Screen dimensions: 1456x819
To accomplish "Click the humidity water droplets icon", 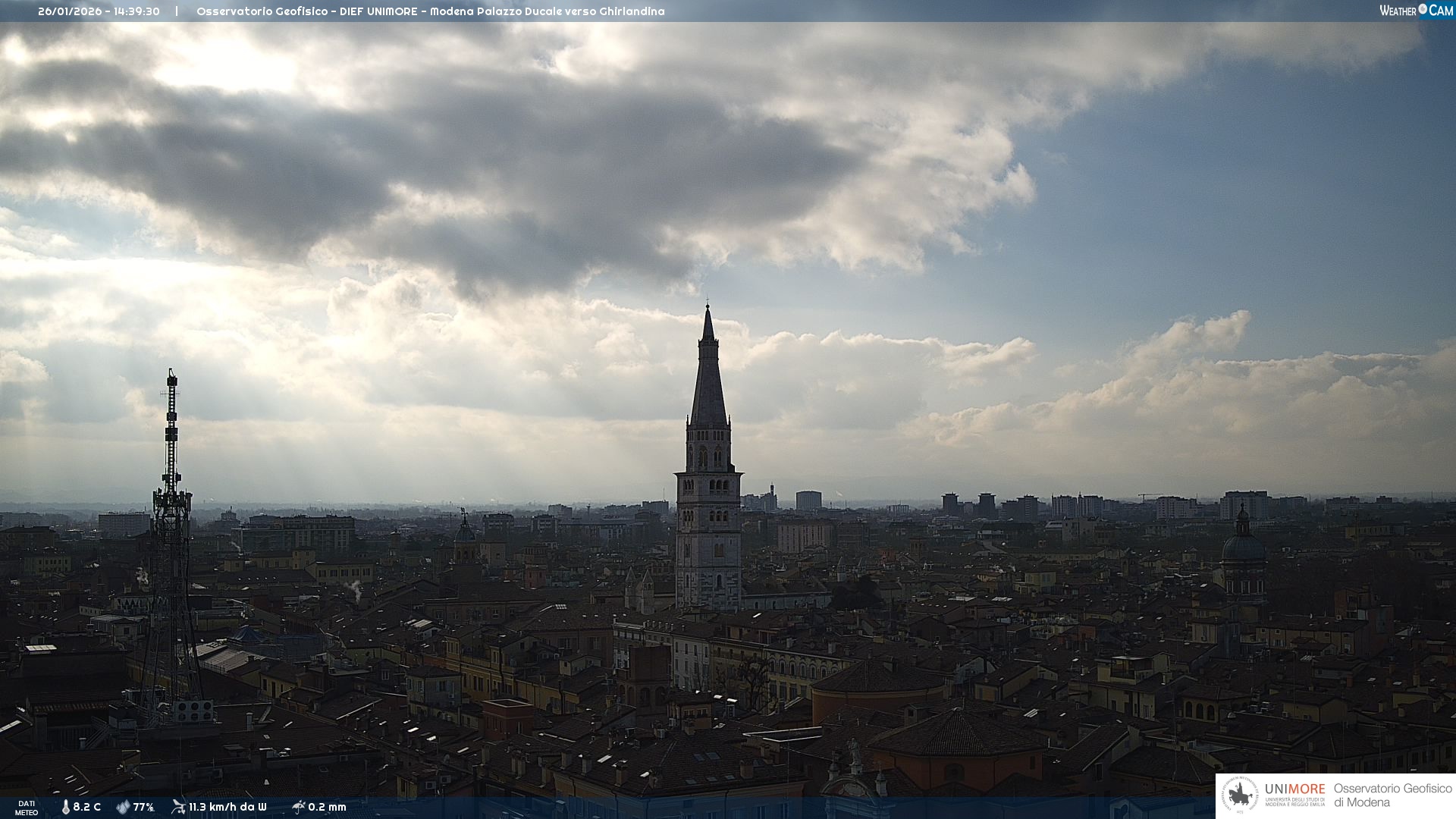I will 123,807.
